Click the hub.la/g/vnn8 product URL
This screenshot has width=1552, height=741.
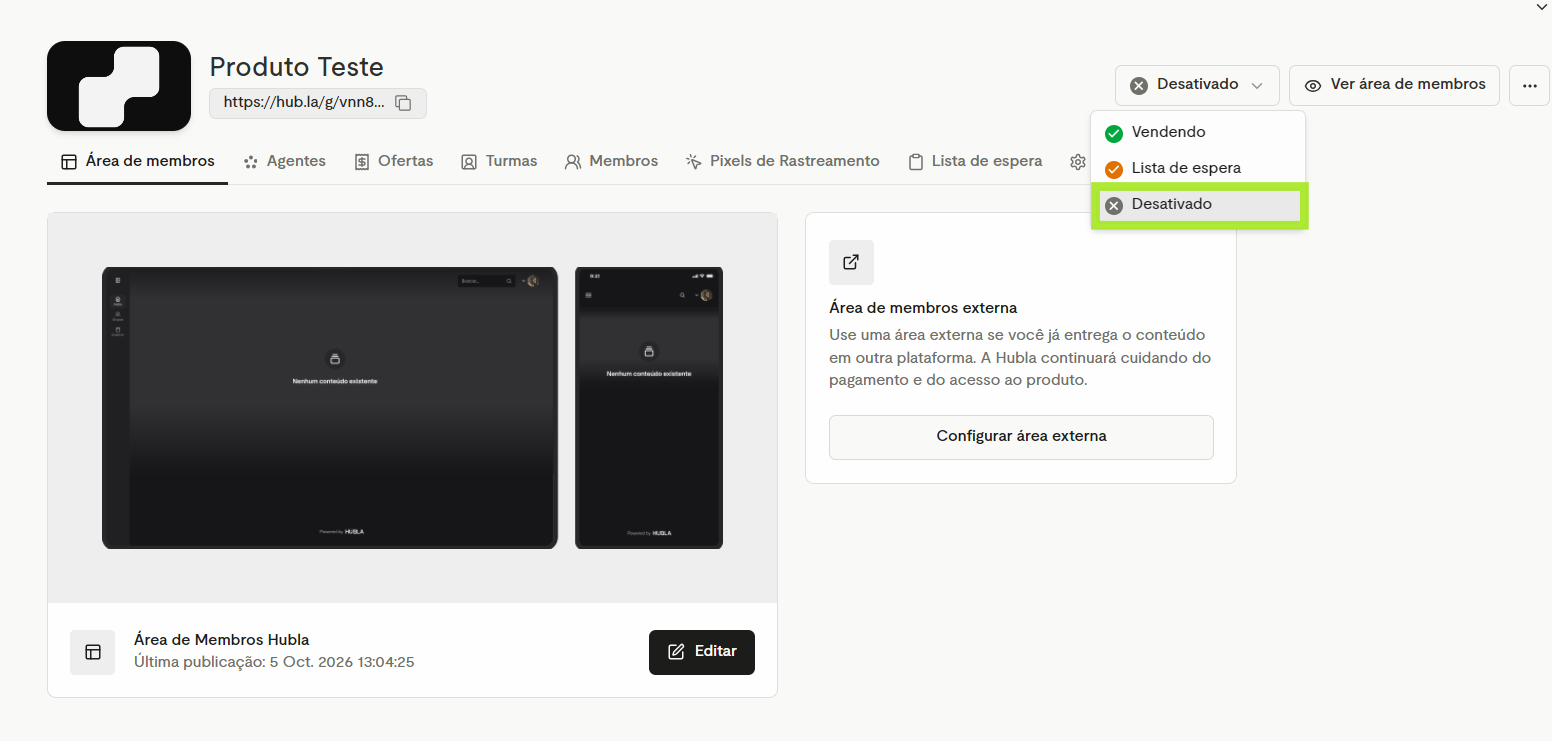coord(304,102)
